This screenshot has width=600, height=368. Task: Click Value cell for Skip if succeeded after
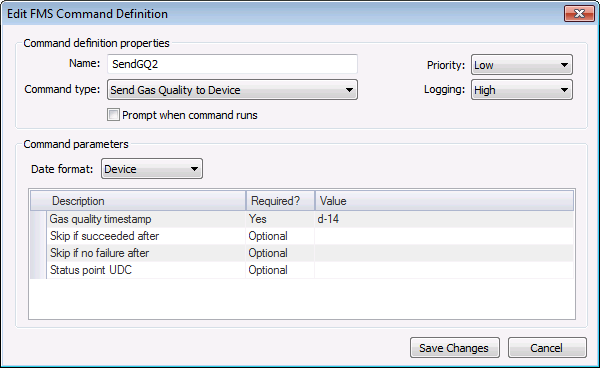coord(444,236)
